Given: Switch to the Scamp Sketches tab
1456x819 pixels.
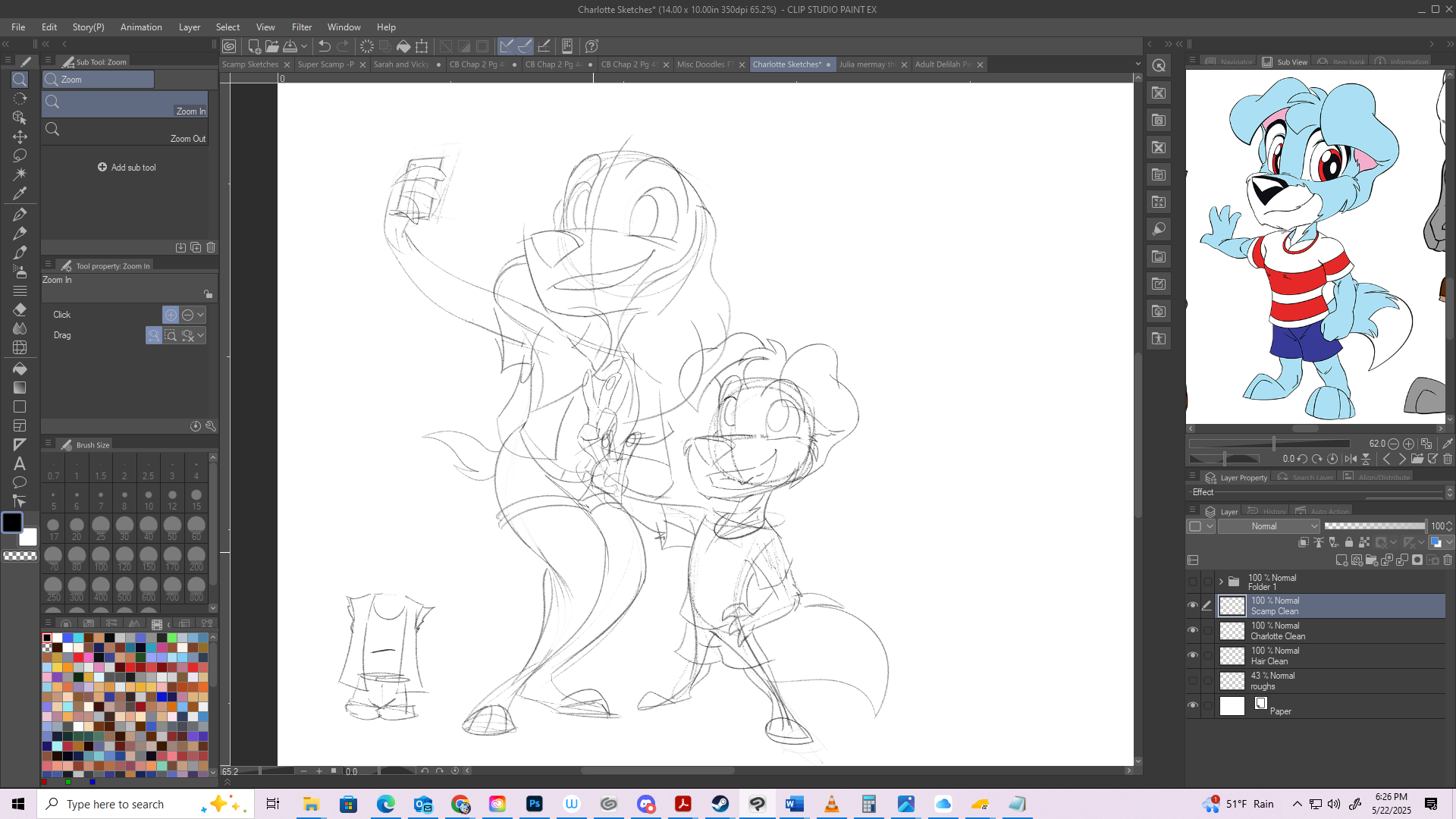Looking at the screenshot, I should [250, 64].
